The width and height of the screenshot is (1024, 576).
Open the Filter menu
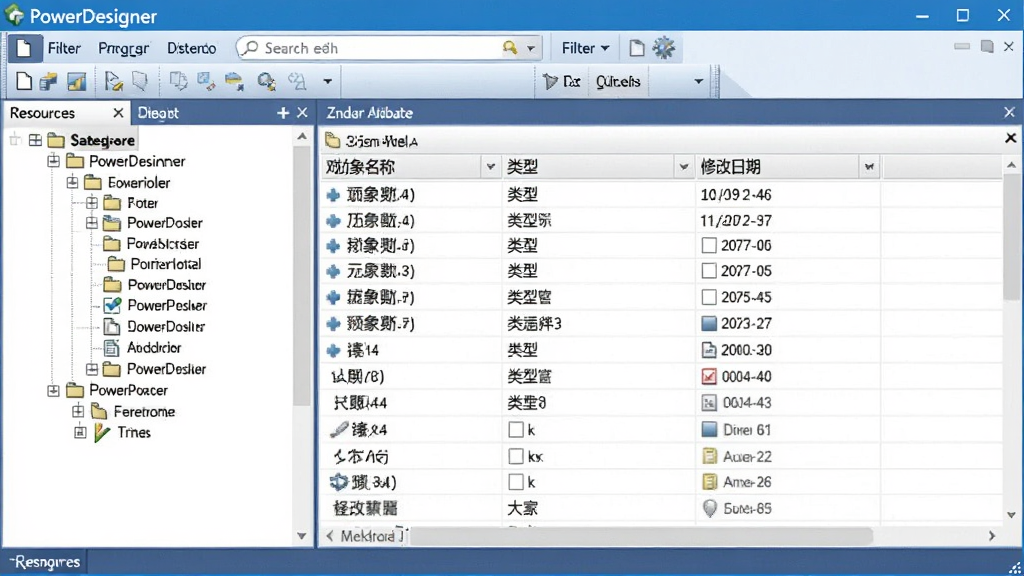64,48
